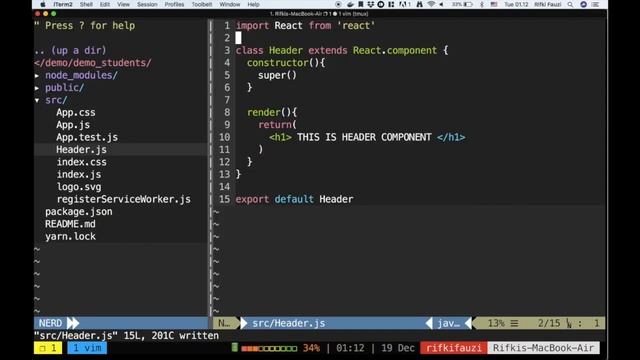Click the Siri icon in menu bar
640x360 pixels.
[x=584, y=4]
